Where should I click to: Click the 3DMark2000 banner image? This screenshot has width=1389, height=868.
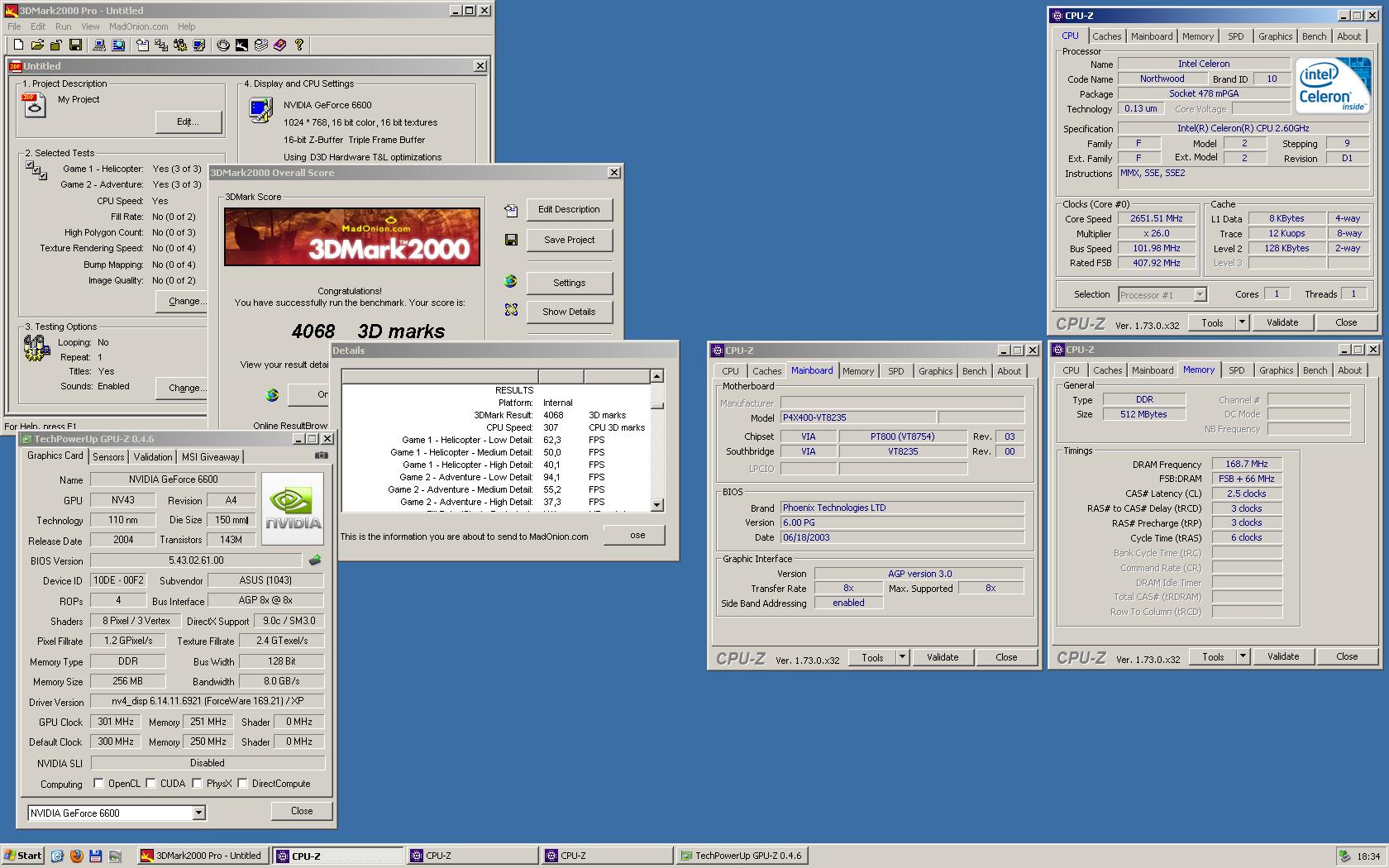pos(352,236)
